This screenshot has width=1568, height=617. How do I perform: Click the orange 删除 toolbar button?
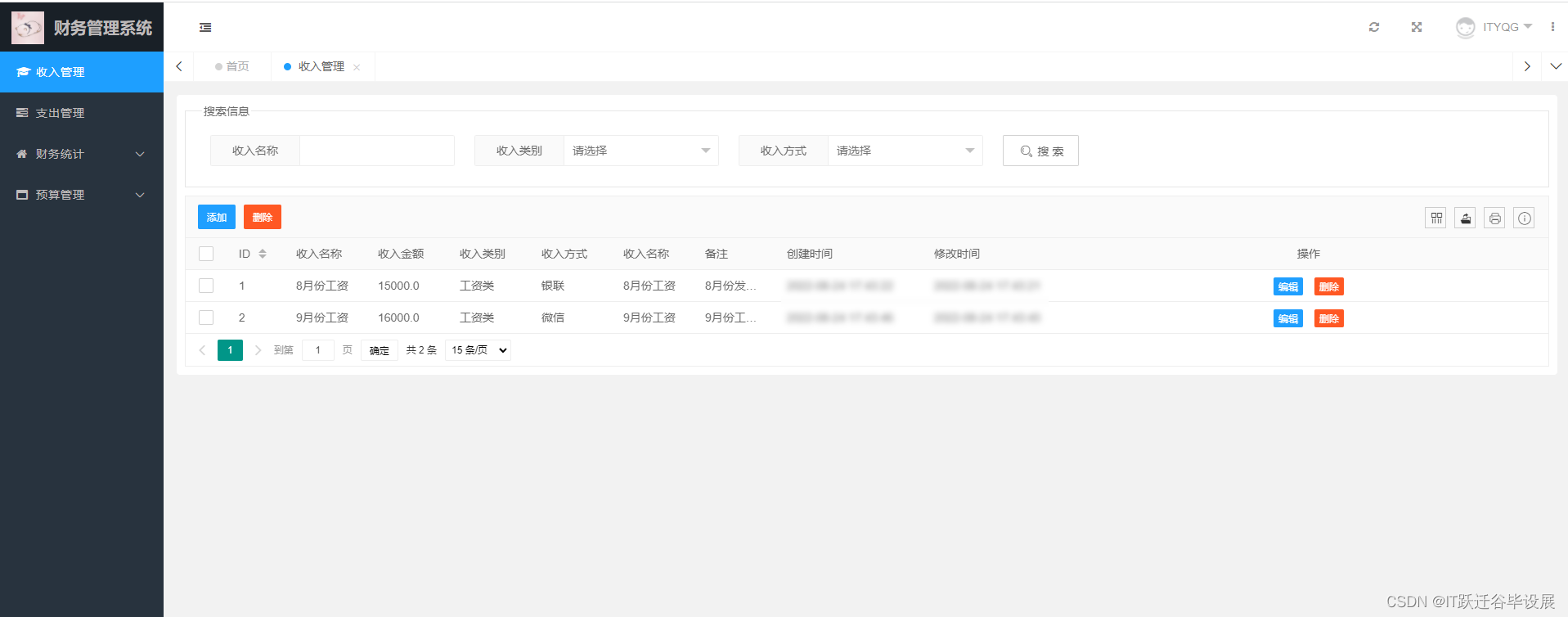point(263,217)
